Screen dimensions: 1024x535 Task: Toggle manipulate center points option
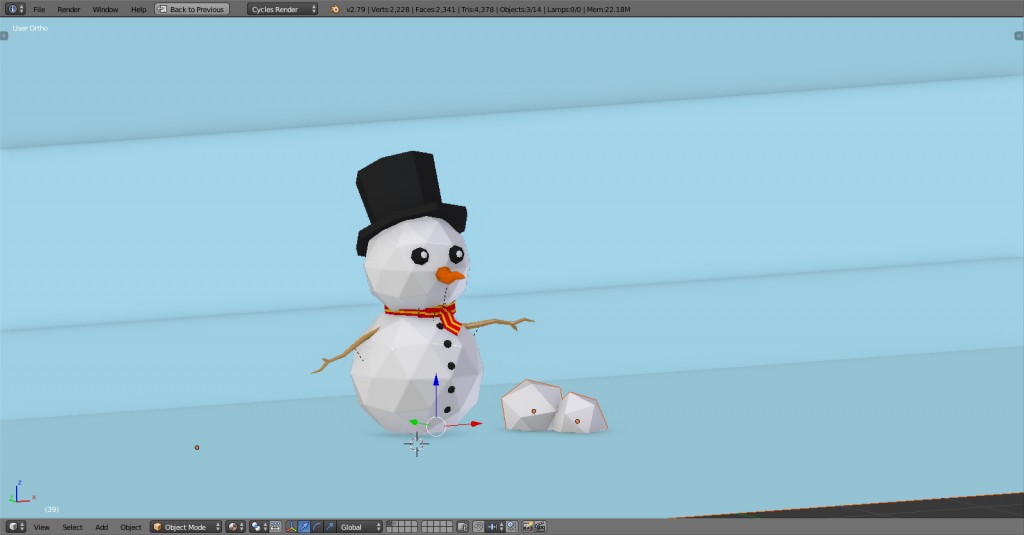(x=276, y=527)
